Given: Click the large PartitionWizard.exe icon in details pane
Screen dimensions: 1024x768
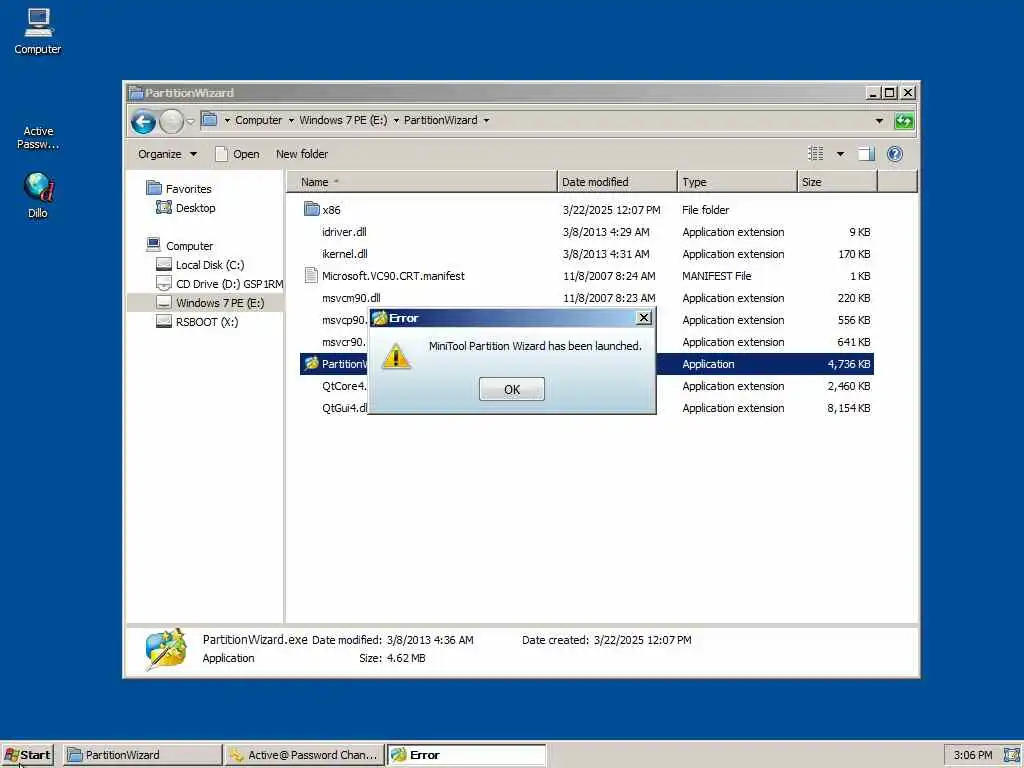Looking at the screenshot, I should tap(165, 649).
